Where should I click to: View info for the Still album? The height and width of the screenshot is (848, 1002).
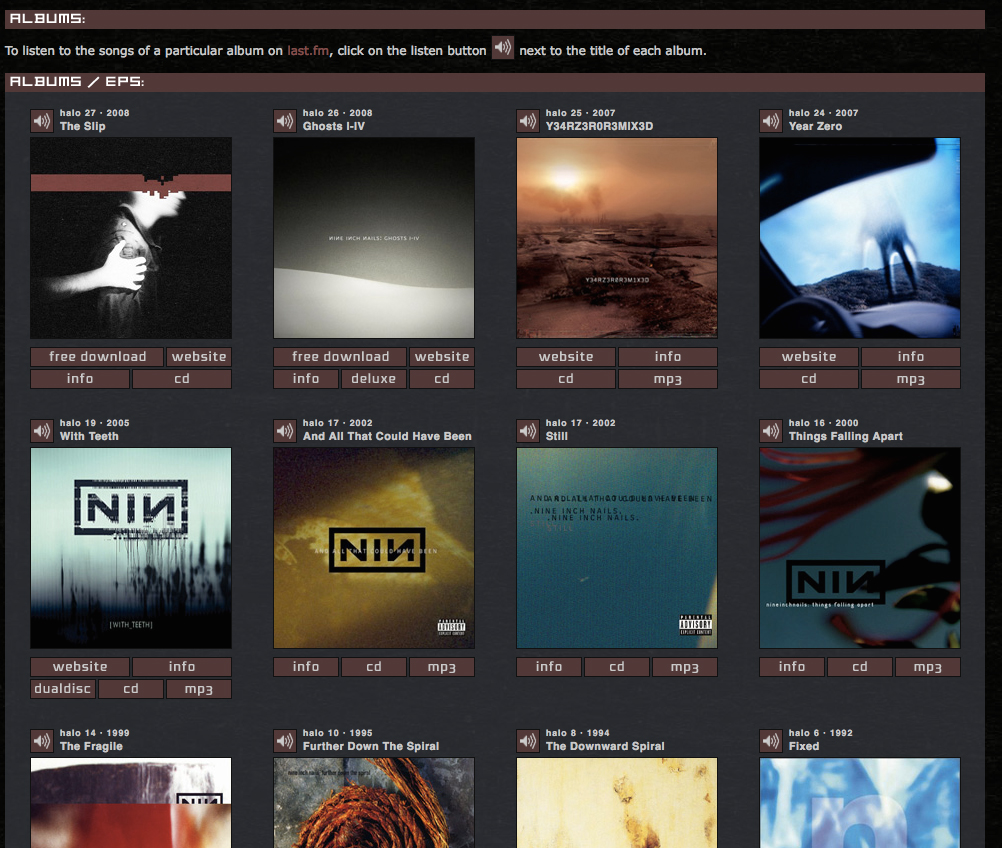548,667
